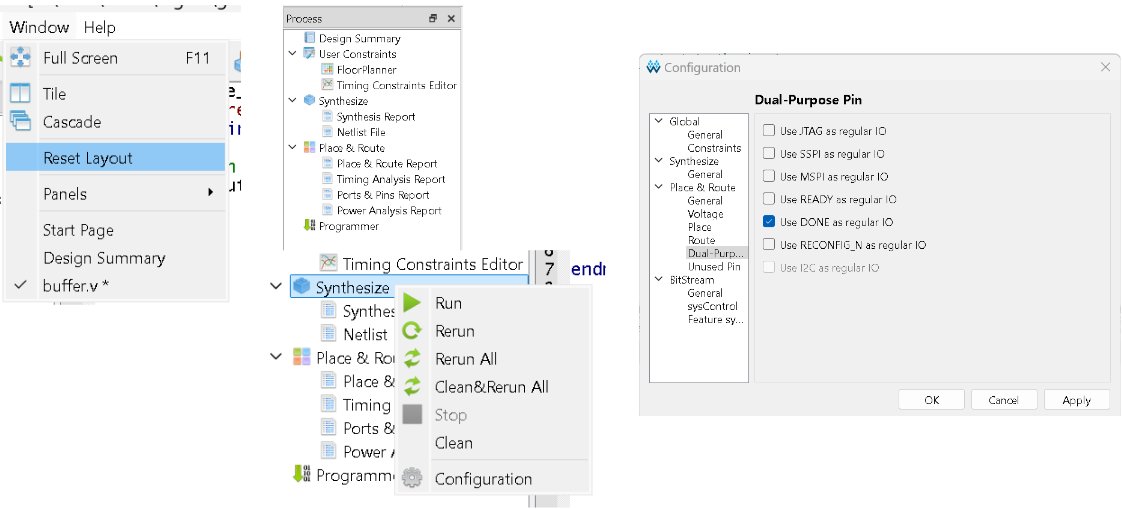
Task: Collapse Synthesize node in Configuration dialog tree
Action: pos(659,161)
